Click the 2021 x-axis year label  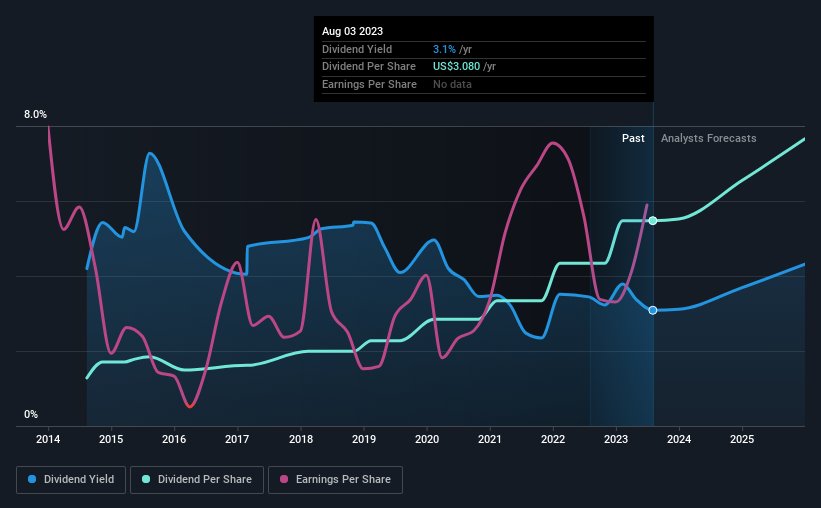click(490, 439)
